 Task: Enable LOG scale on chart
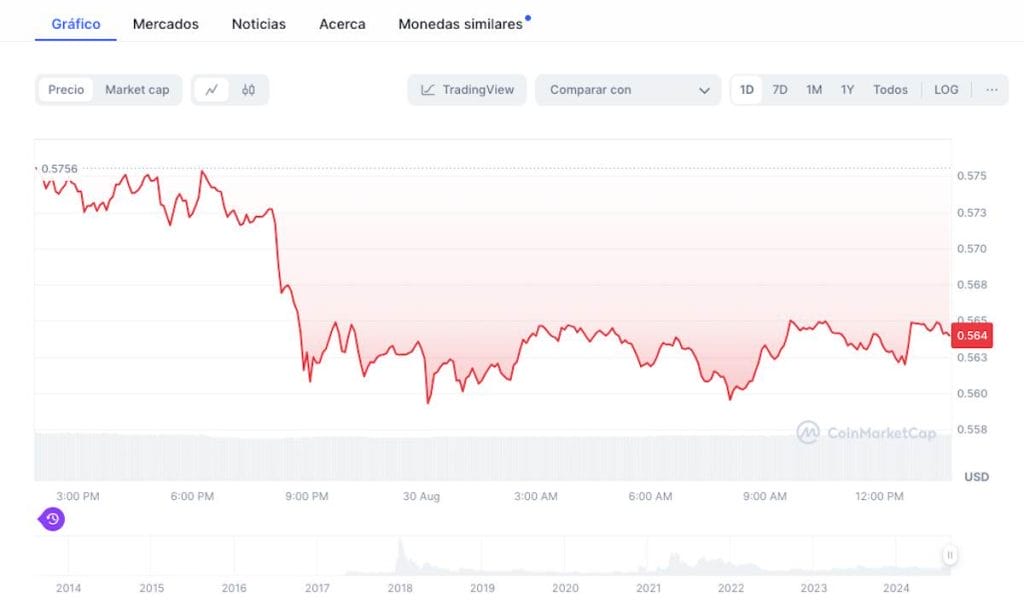point(946,90)
